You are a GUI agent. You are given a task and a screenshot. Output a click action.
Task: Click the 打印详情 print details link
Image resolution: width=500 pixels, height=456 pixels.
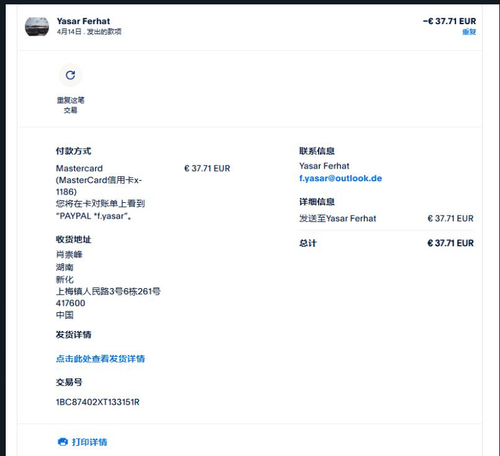[90, 442]
